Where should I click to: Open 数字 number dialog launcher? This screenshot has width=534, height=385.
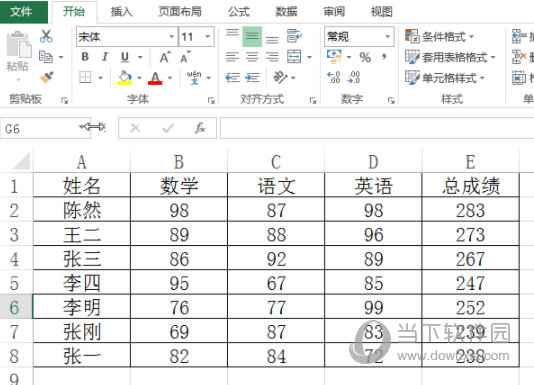(x=391, y=101)
